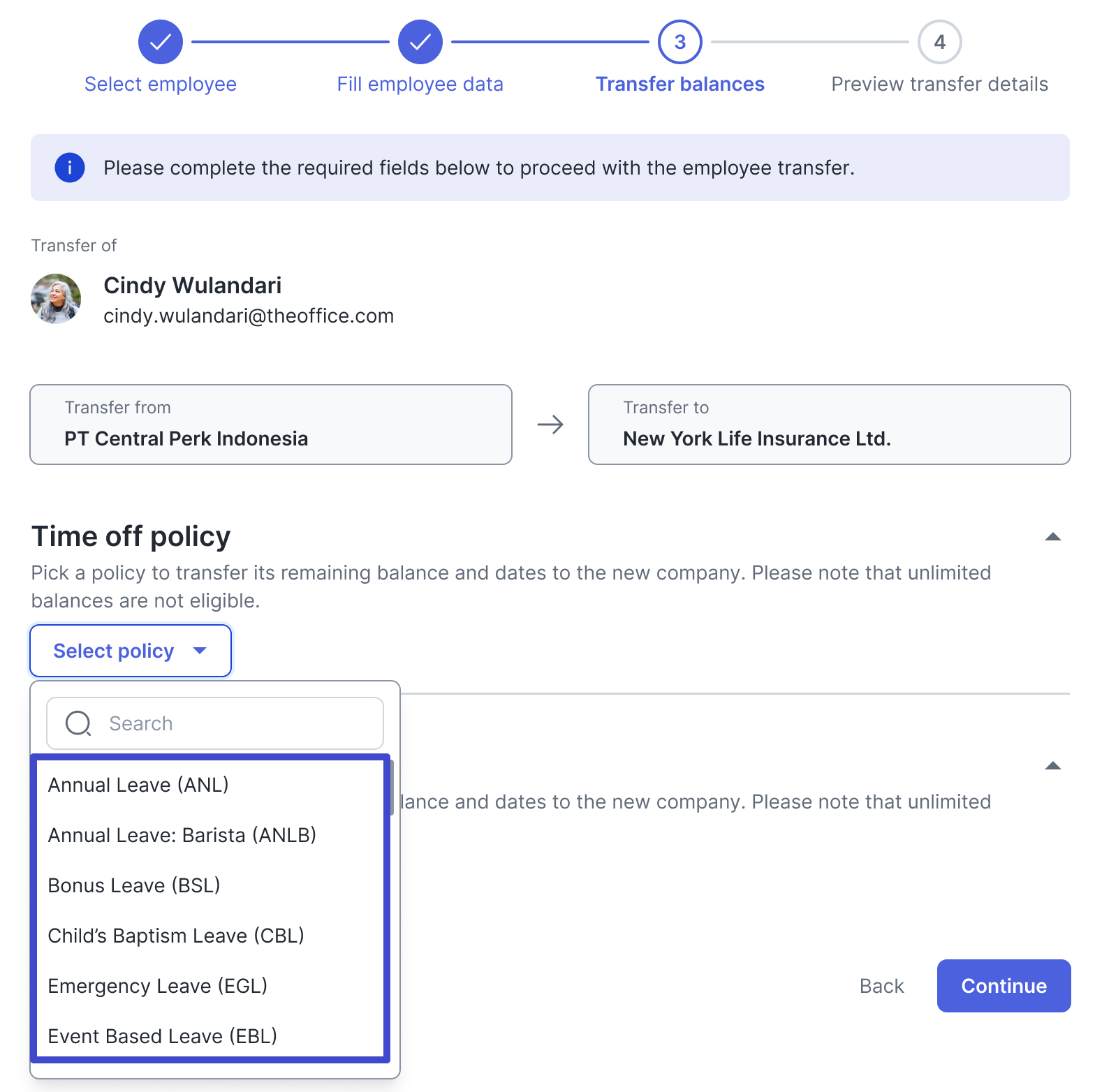Click the step 4 Preview transfer details circle

(x=940, y=42)
